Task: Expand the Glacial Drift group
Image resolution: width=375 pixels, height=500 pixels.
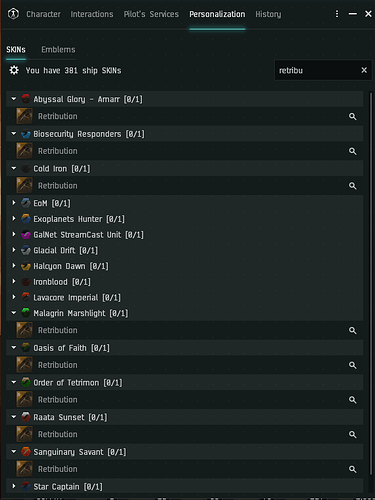Action: (x=14, y=250)
